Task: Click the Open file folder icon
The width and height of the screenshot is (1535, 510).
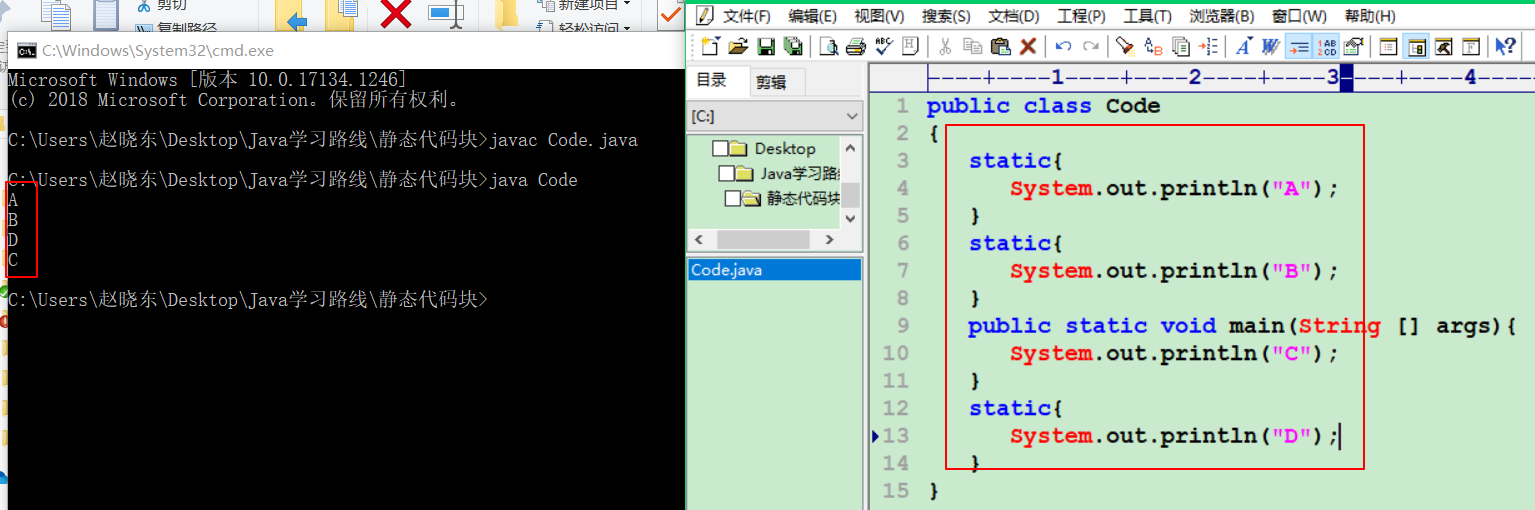Action: pyautogui.click(x=738, y=46)
